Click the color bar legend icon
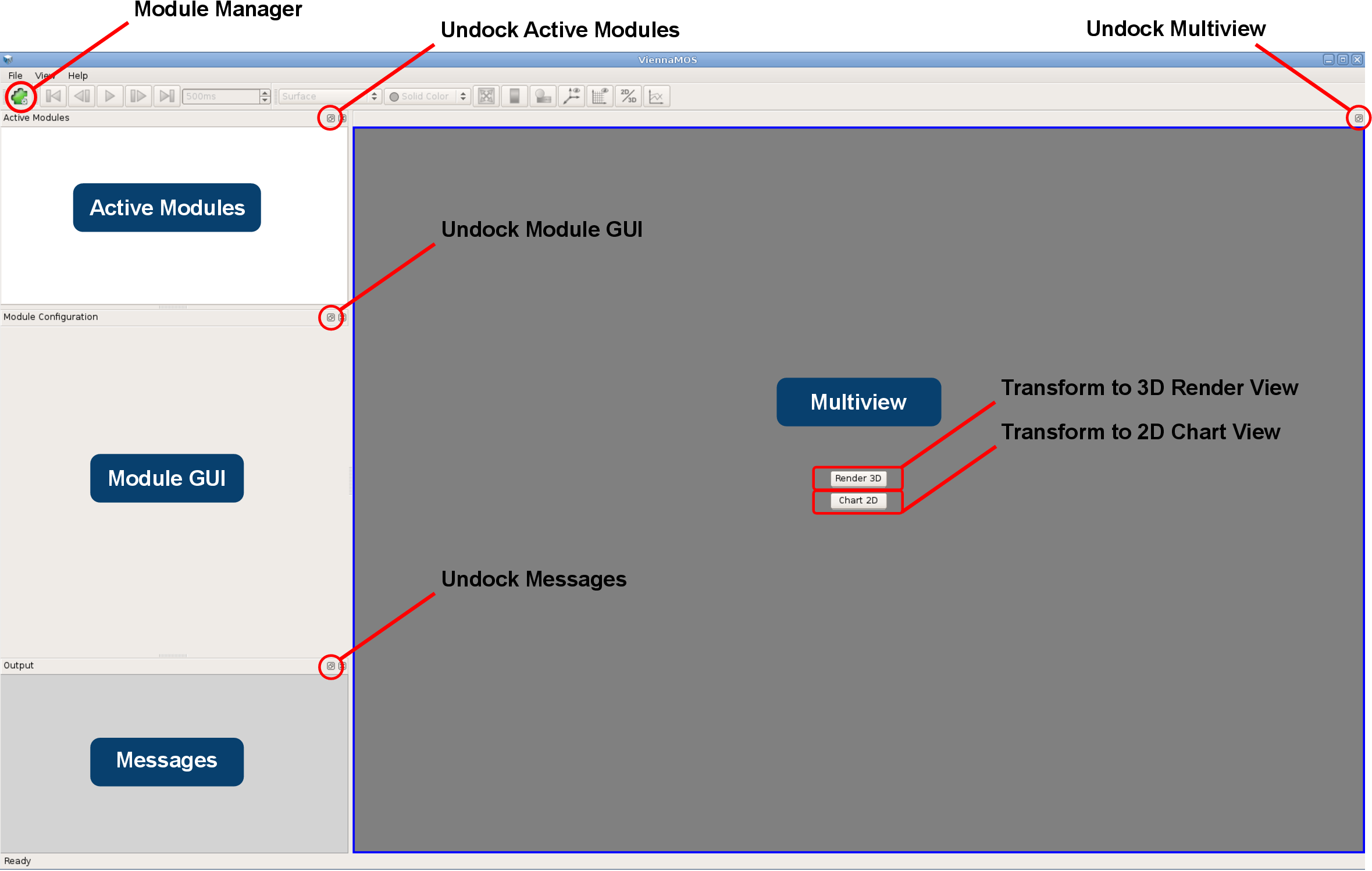The image size is (1372, 871). (x=515, y=97)
